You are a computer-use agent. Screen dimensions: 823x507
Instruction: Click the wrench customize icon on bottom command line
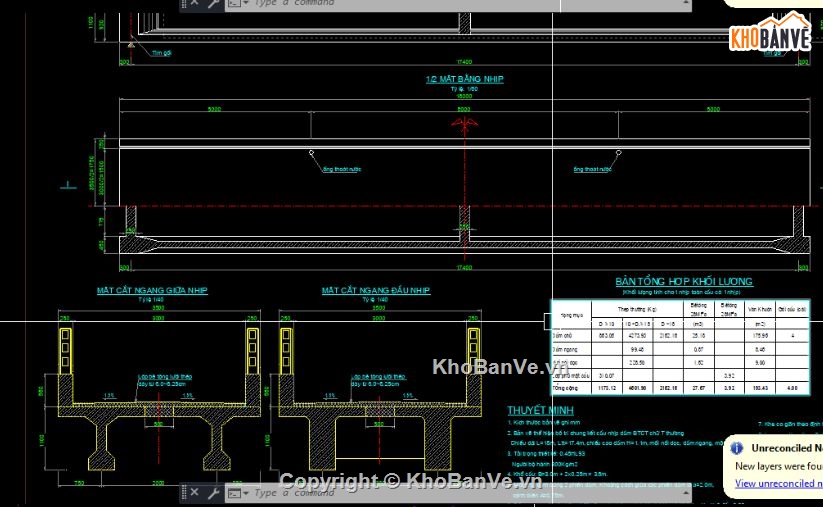213,493
